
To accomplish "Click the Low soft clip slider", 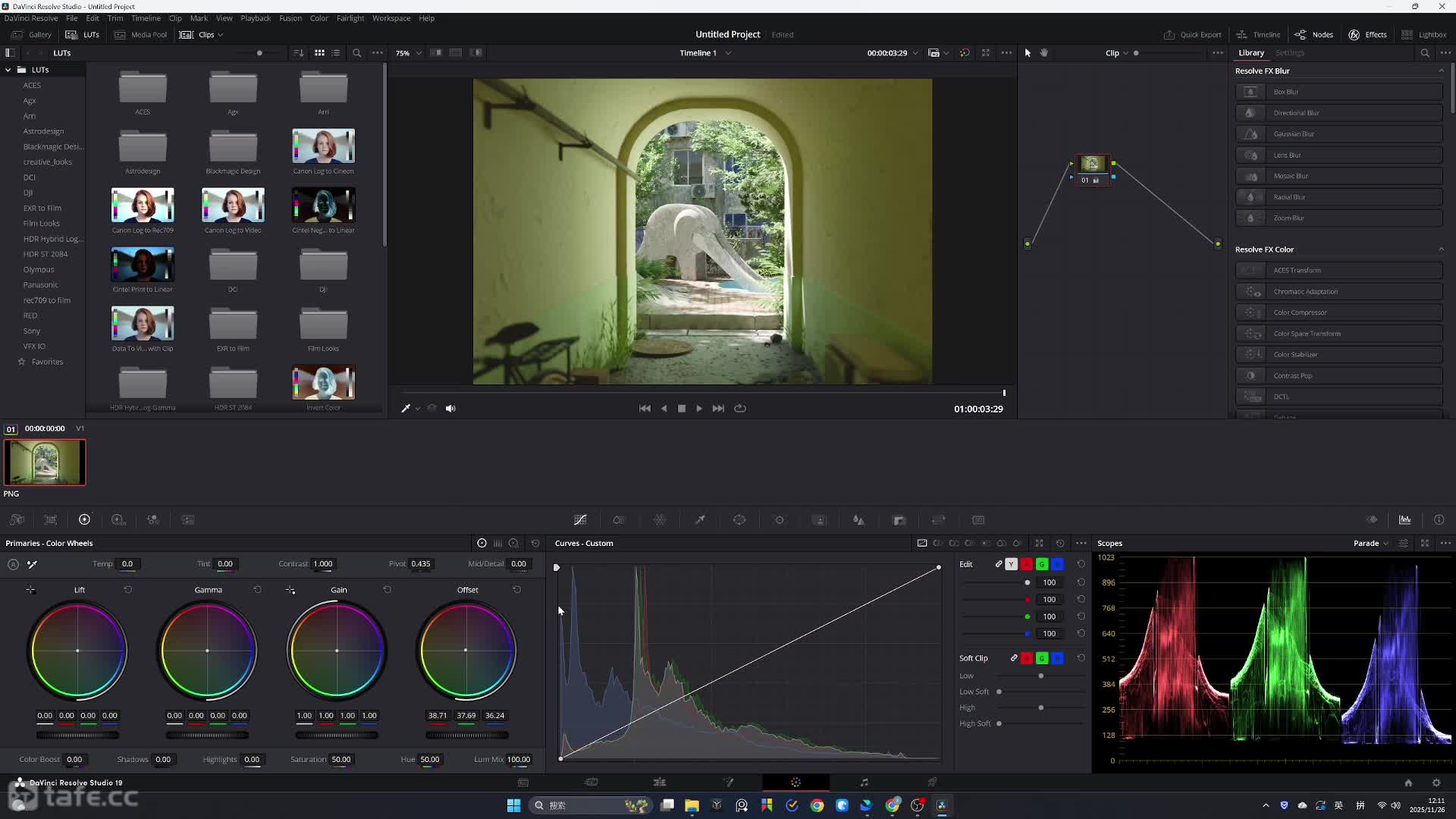I will (1040, 676).
